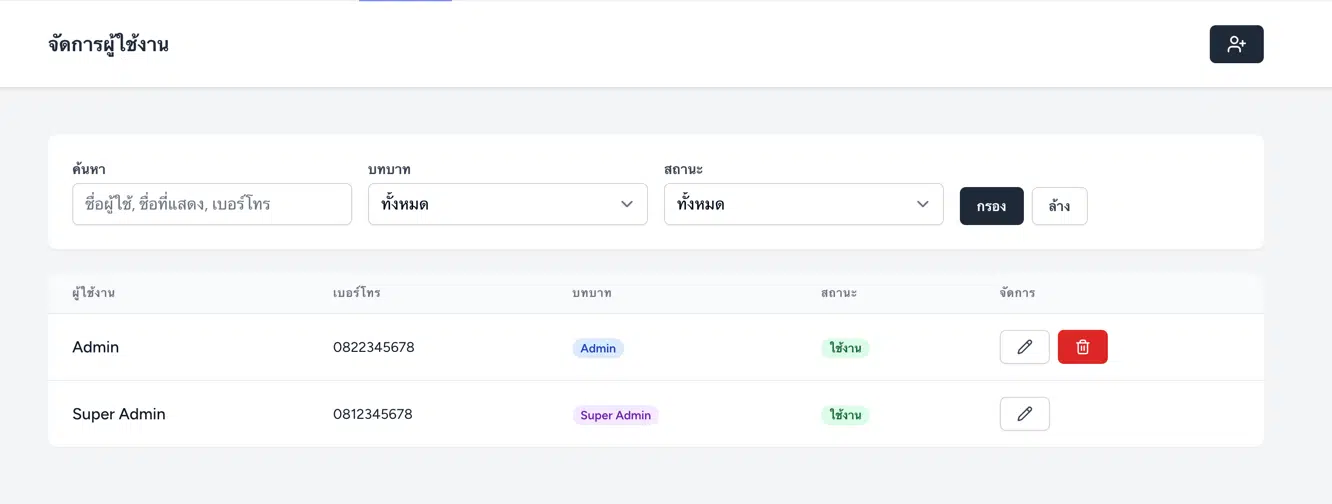
Task: Focus the ค้นหา search input field
Action: [212, 204]
